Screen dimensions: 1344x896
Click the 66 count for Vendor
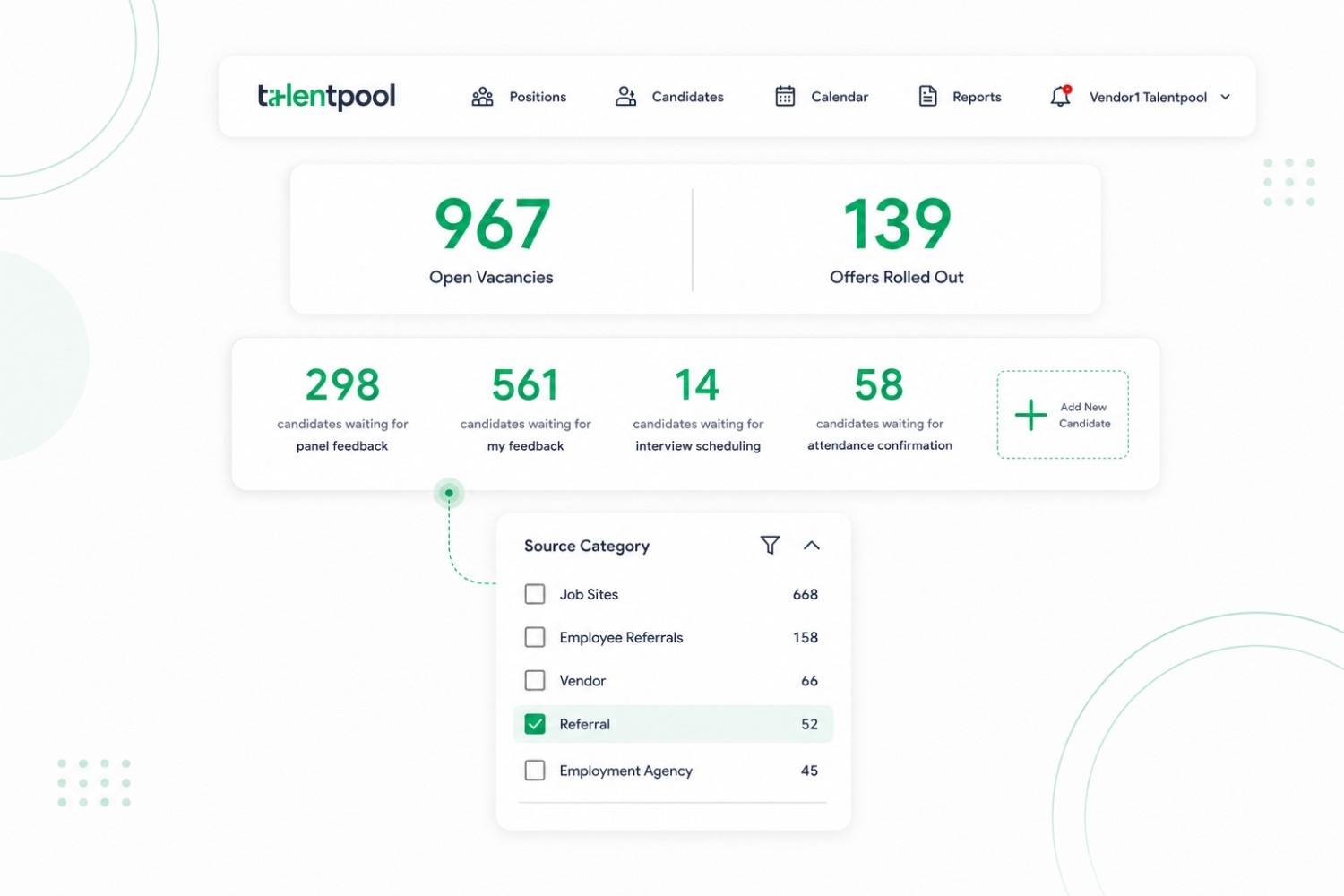[x=809, y=681]
